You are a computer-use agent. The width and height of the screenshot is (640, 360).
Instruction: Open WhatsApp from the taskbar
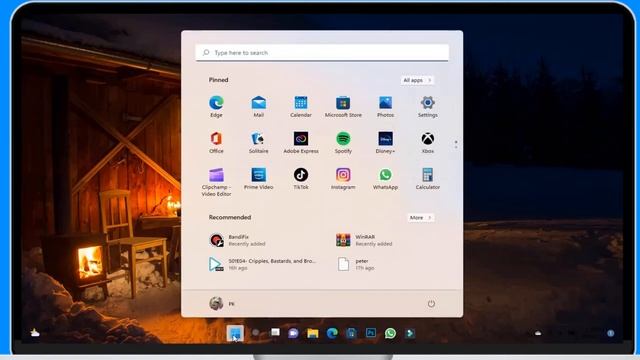[x=390, y=333]
